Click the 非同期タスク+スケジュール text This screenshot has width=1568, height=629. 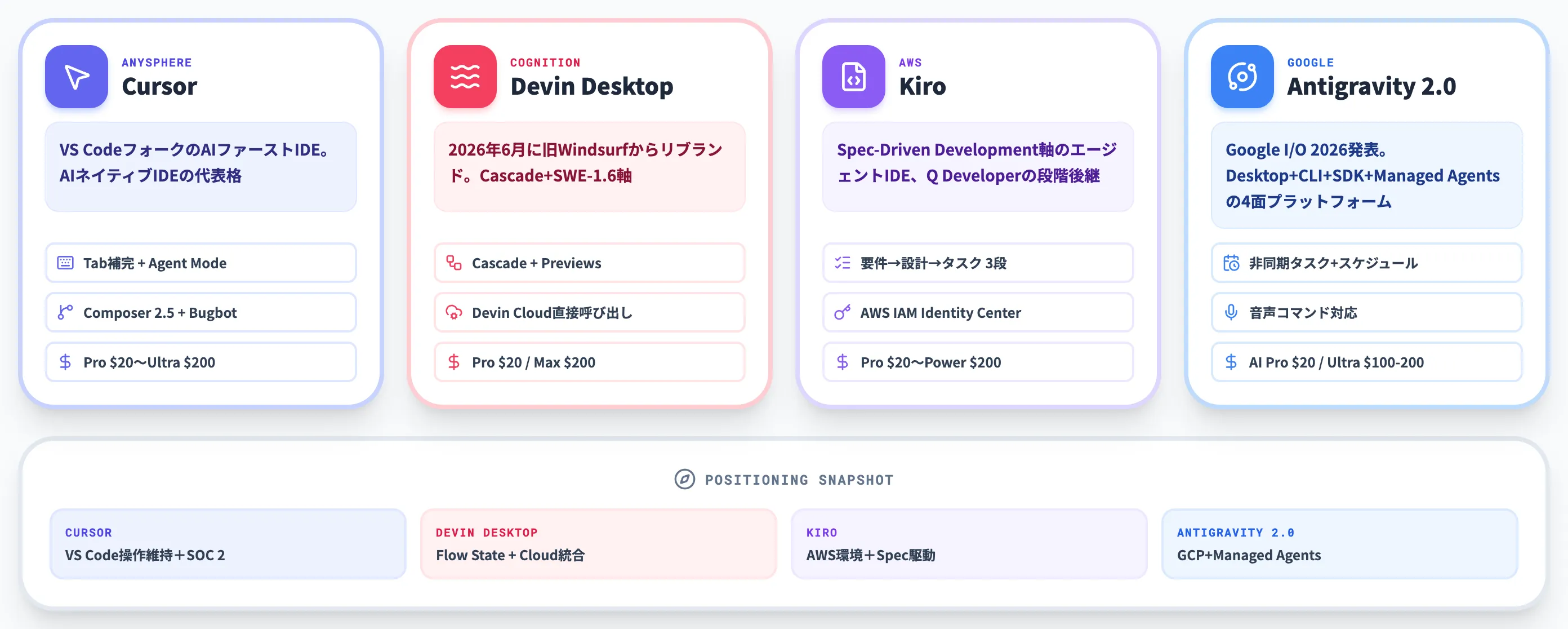click(1333, 263)
